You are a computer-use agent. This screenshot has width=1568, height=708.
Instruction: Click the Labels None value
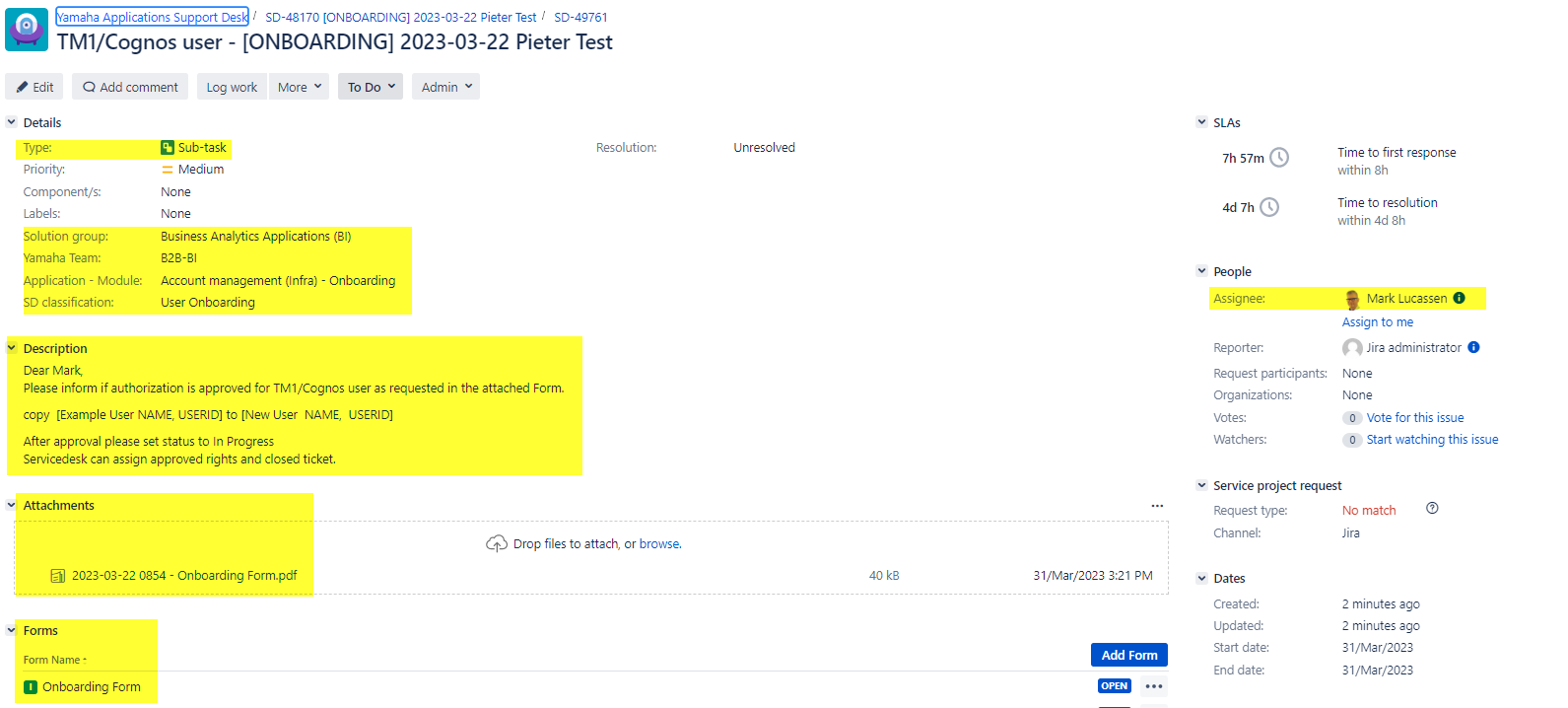pos(176,214)
